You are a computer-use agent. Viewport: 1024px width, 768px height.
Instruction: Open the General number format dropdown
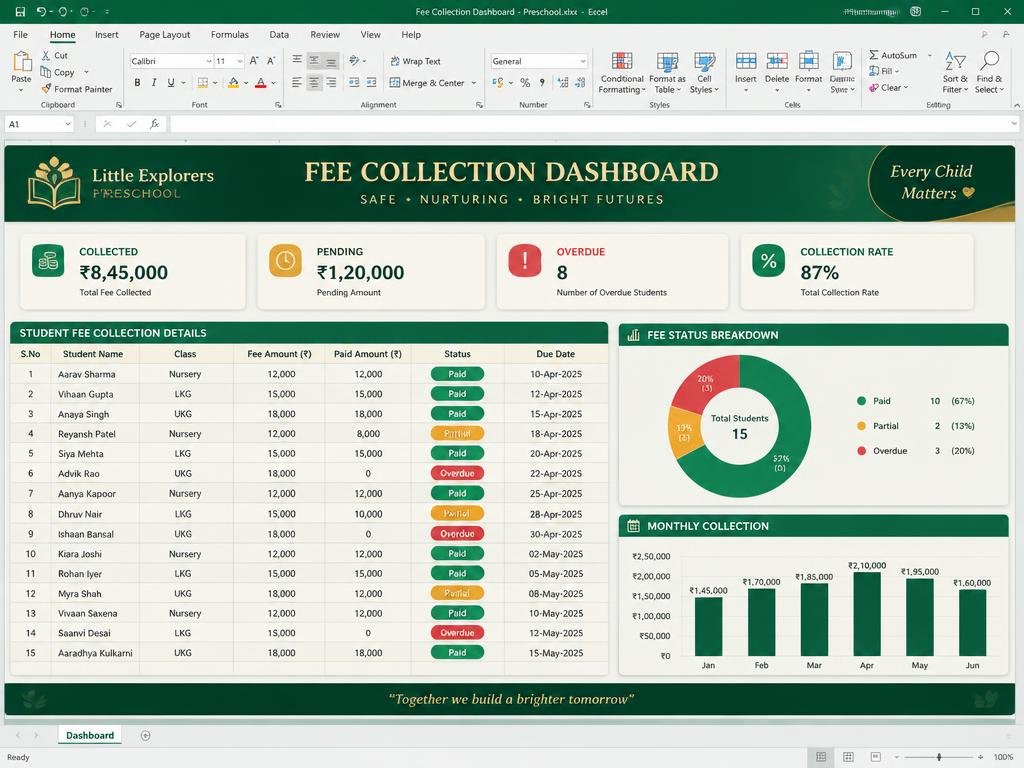[583, 61]
